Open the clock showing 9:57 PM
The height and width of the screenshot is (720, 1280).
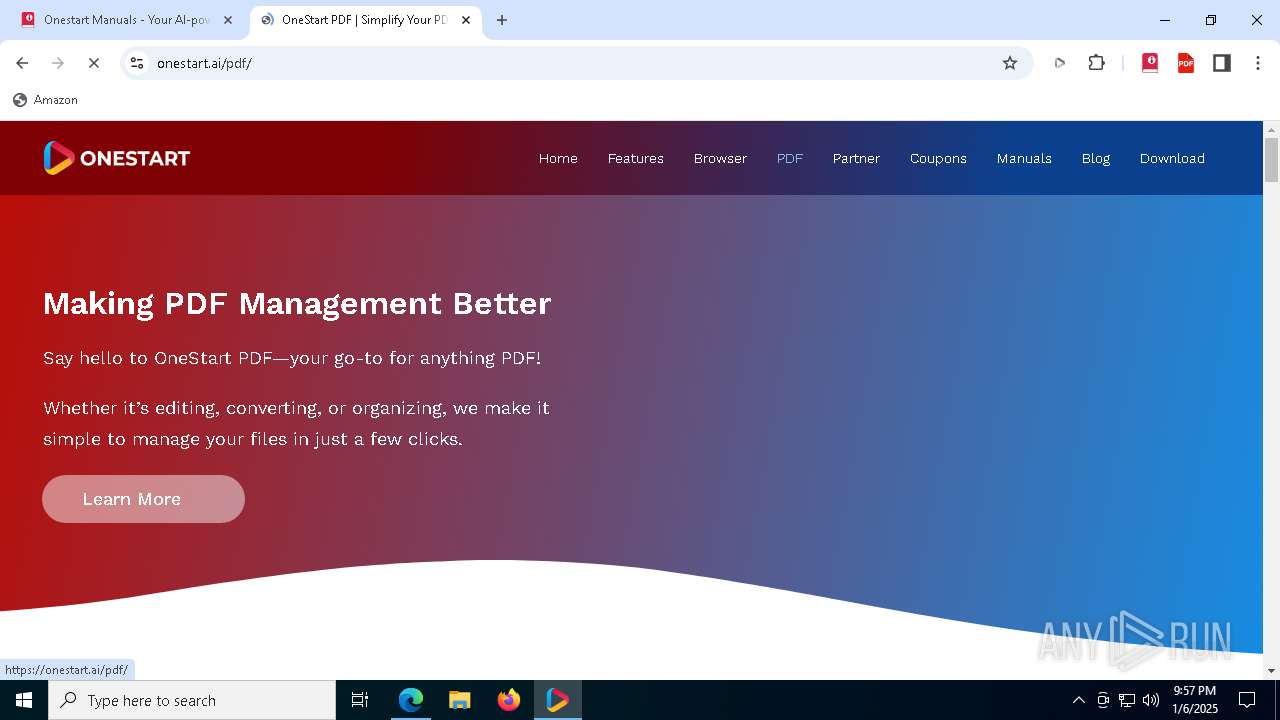tap(1194, 700)
